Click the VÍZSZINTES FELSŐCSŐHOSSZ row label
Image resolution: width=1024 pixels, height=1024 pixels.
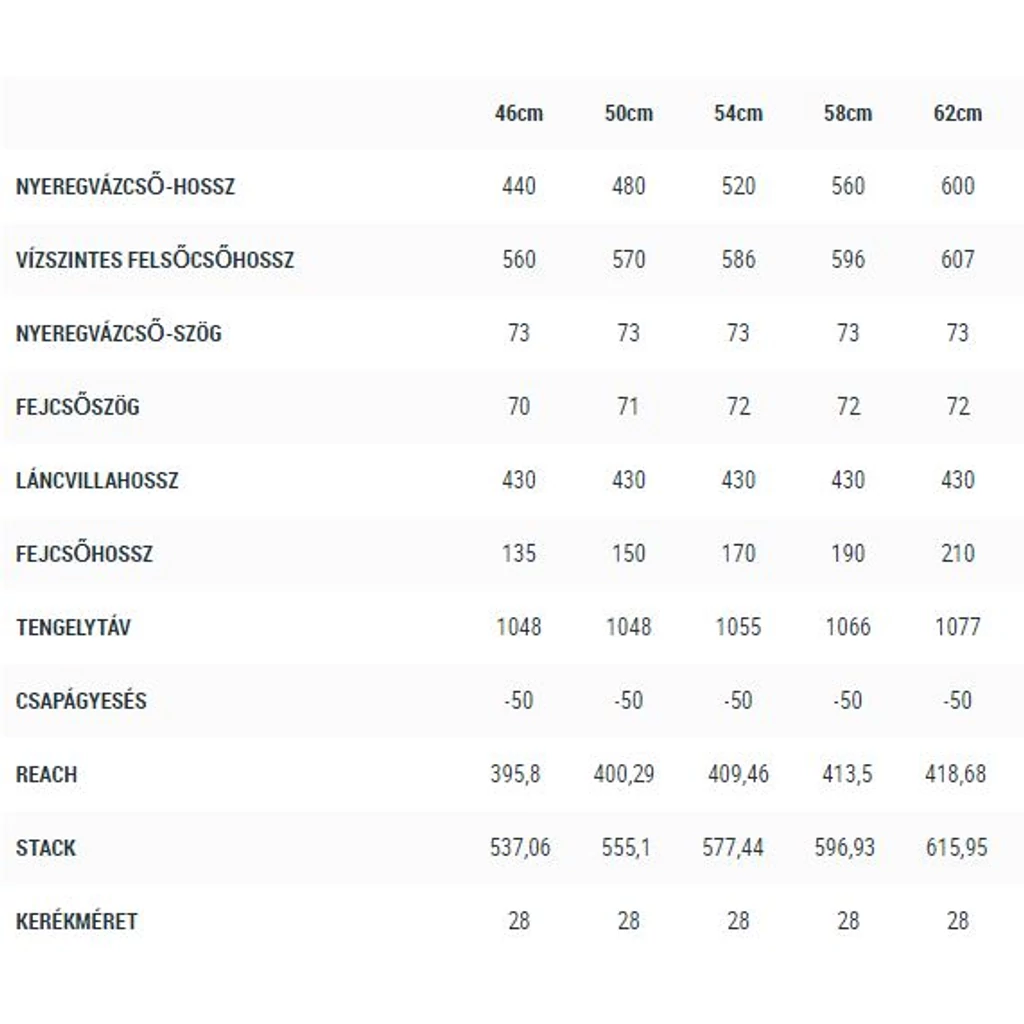pyautogui.click(x=155, y=259)
